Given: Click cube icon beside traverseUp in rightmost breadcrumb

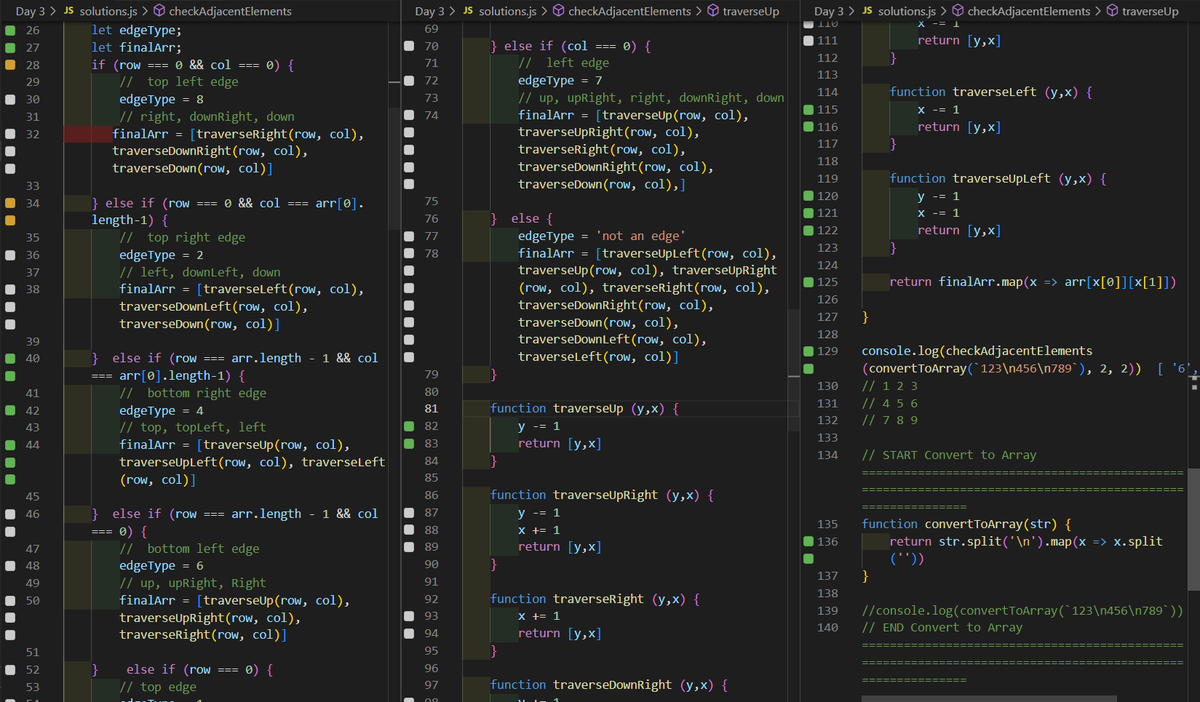Looking at the screenshot, I should point(1113,11).
